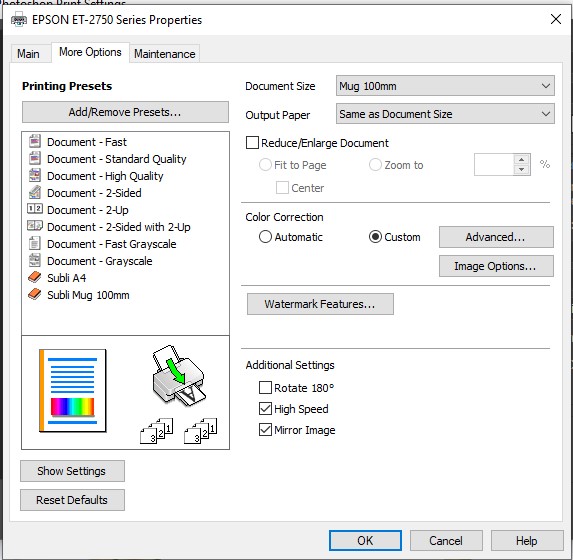The width and height of the screenshot is (573, 560).
Task: Switch to the Main tab
Action: coord(28,54)
